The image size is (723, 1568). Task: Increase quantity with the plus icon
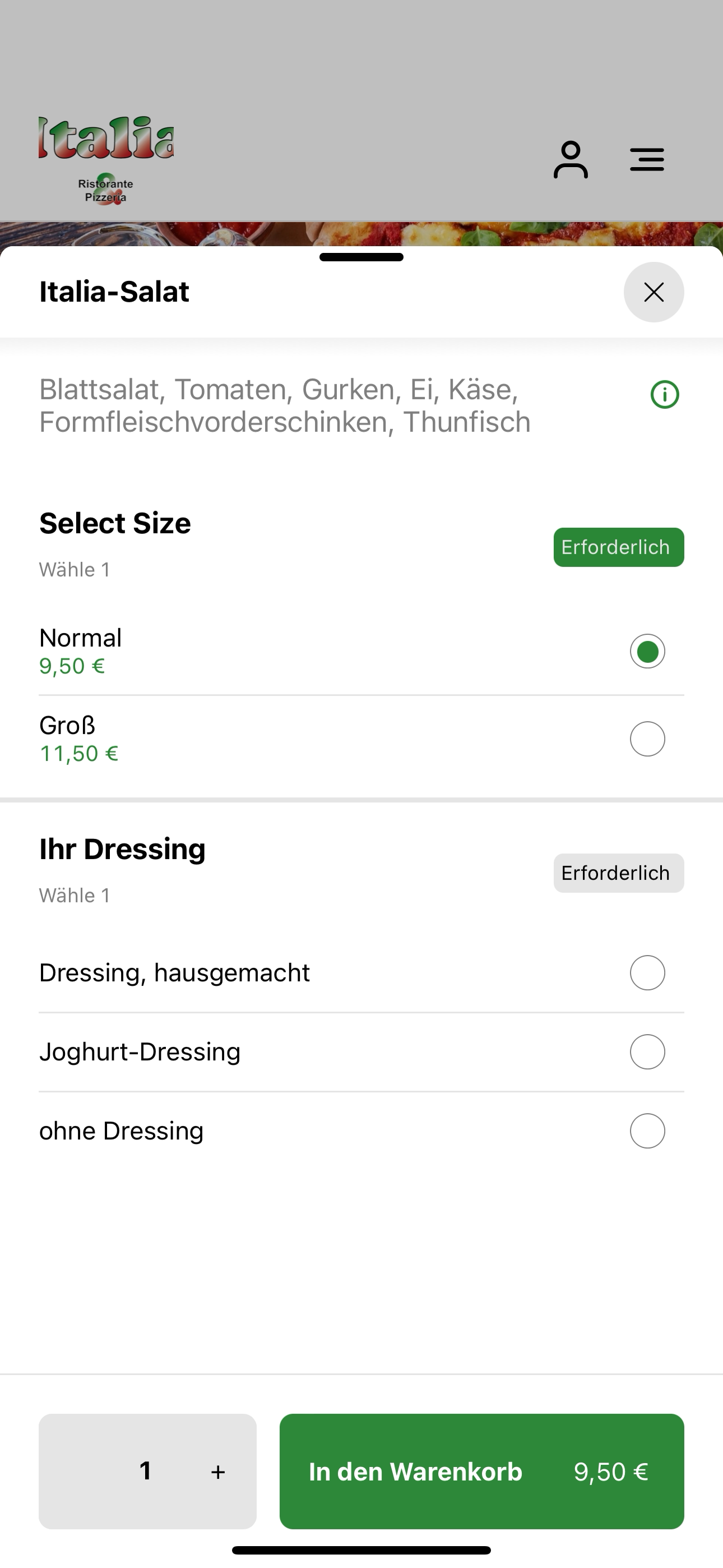(218, 1472)
